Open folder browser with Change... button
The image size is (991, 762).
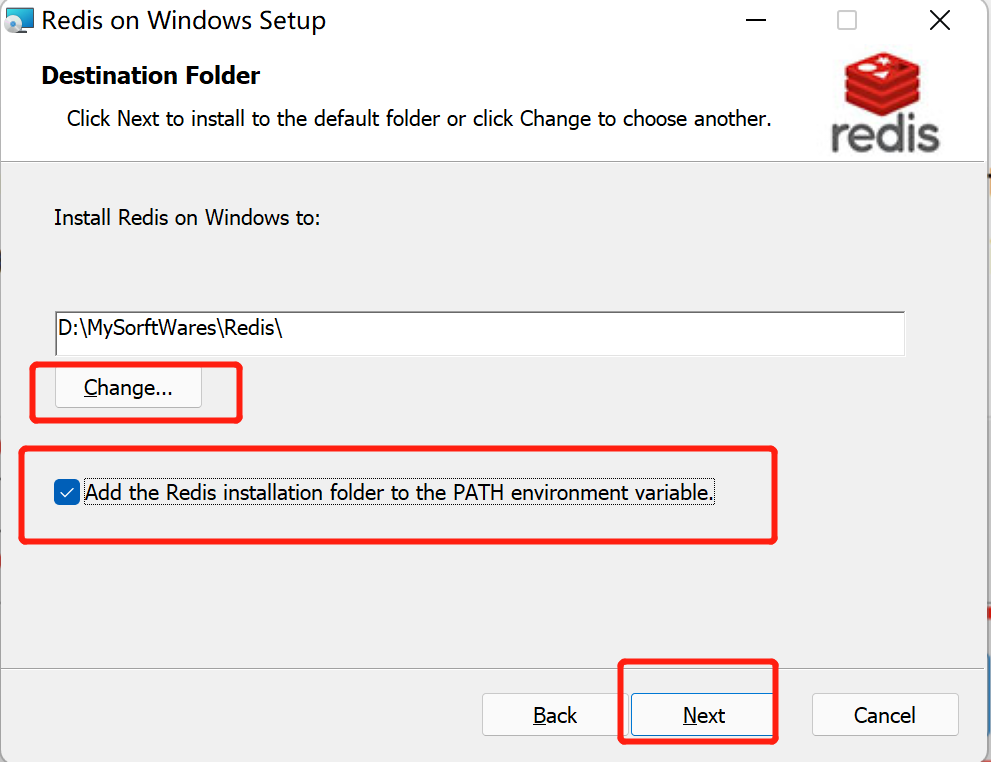[128, 387]
